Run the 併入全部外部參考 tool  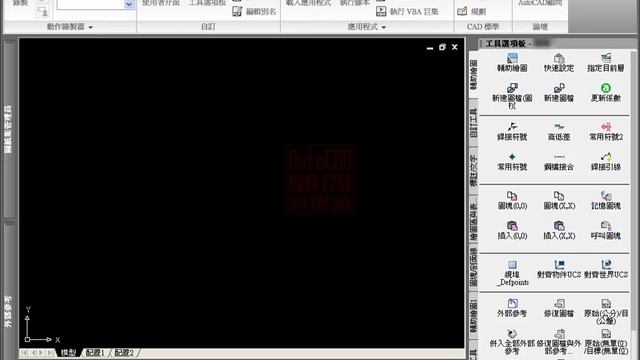coord(512,342)
